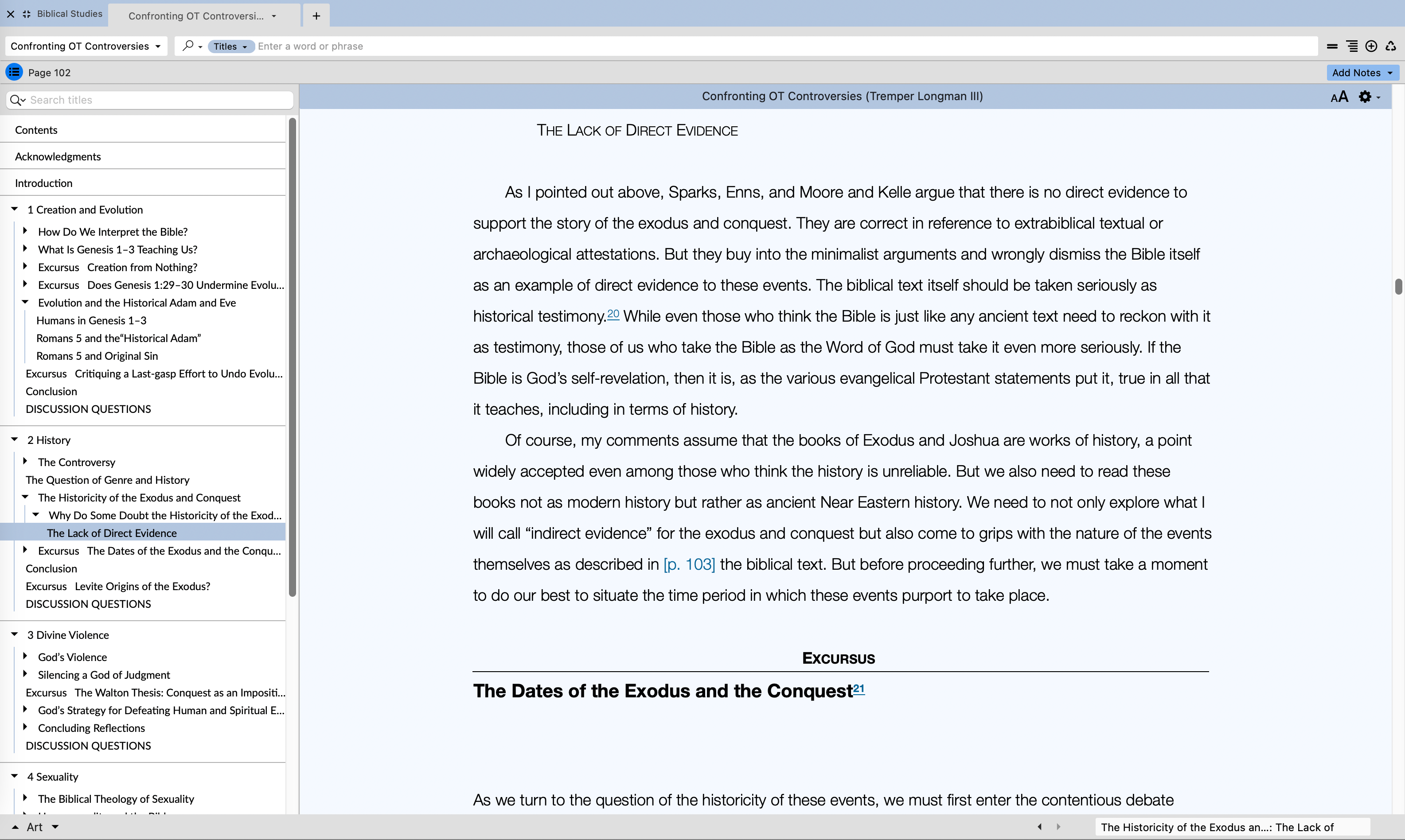
Task: Select 'The Question of Genre and History'
Action: pos(108,480)
